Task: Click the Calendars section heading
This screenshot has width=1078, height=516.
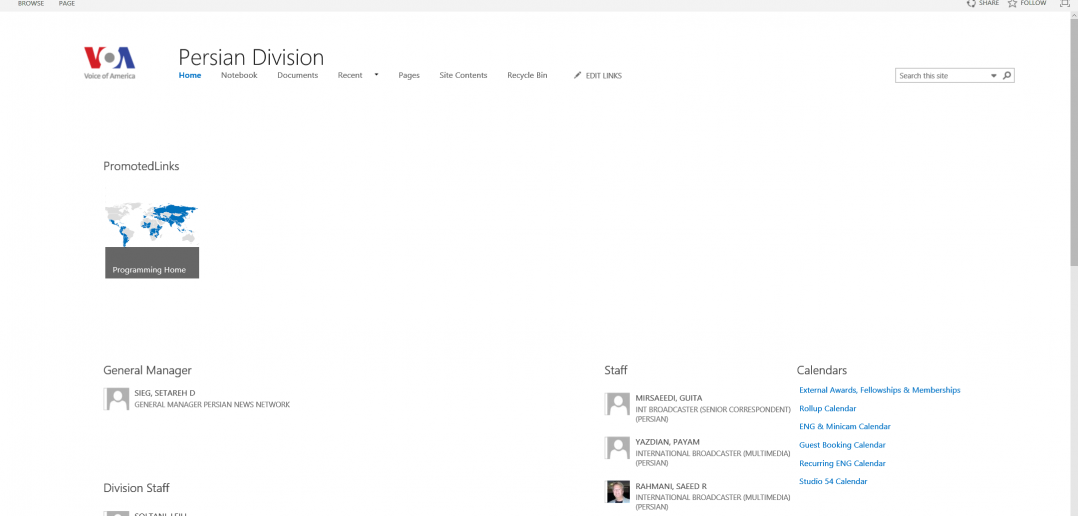Action: coord(822,370)
